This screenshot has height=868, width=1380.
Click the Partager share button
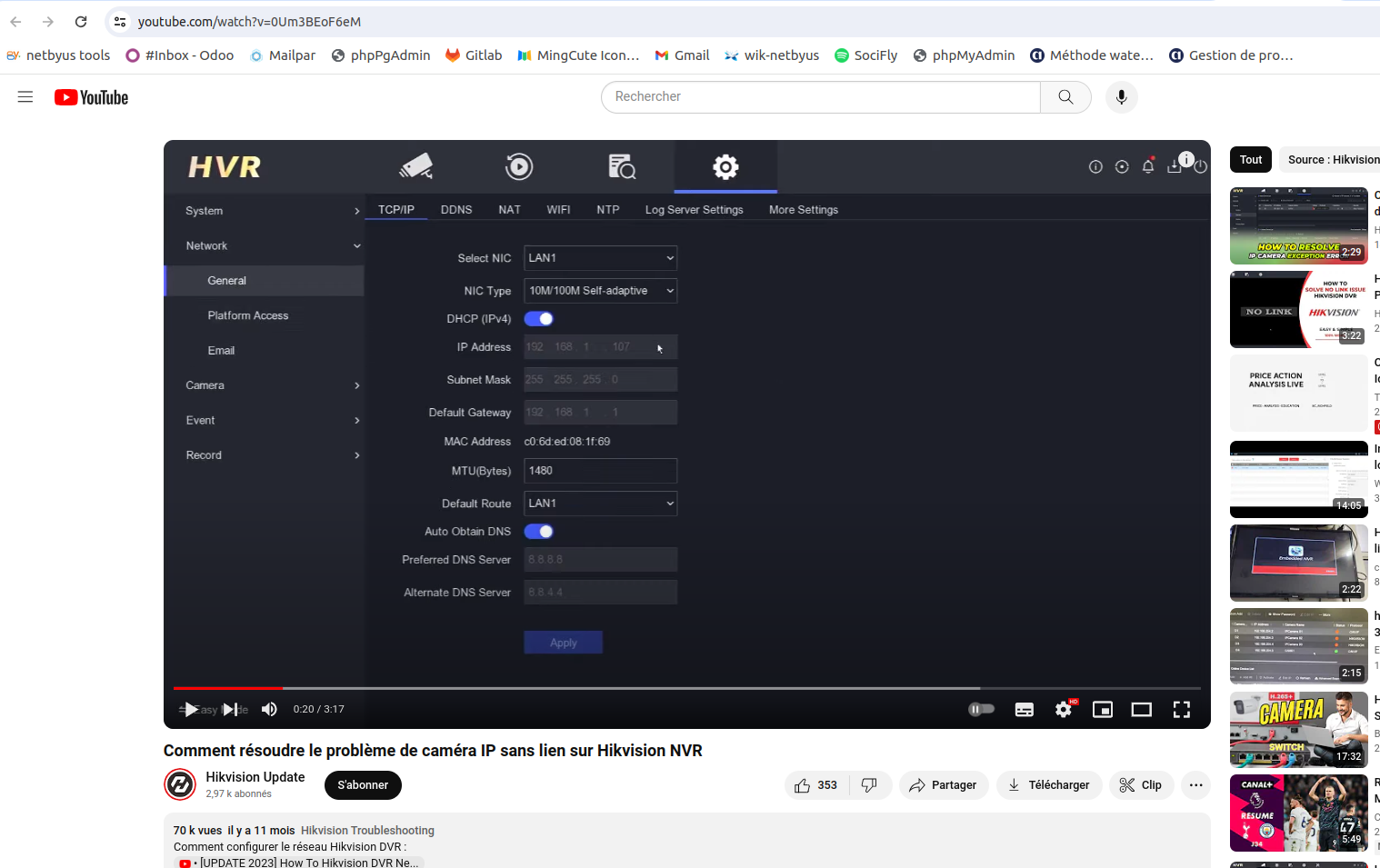942,785
